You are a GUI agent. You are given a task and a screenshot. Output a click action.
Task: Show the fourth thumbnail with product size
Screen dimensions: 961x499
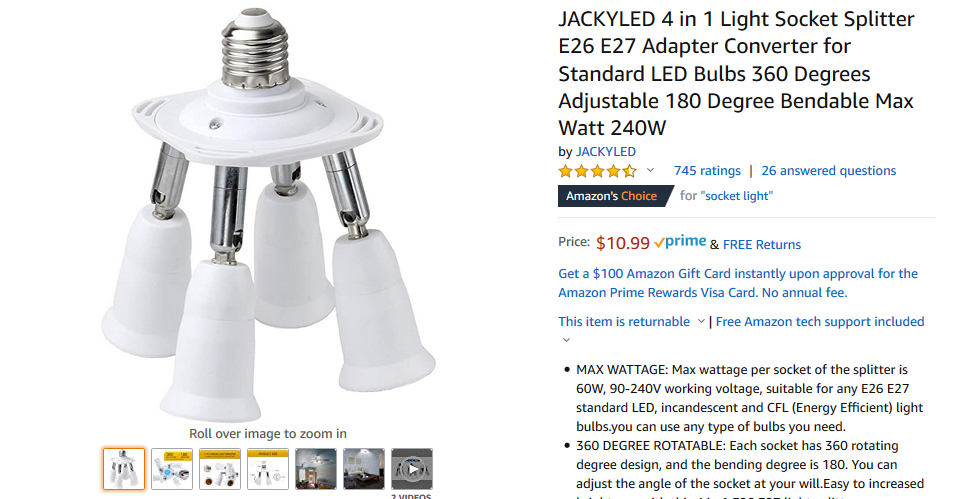click(x=268, y=469)
